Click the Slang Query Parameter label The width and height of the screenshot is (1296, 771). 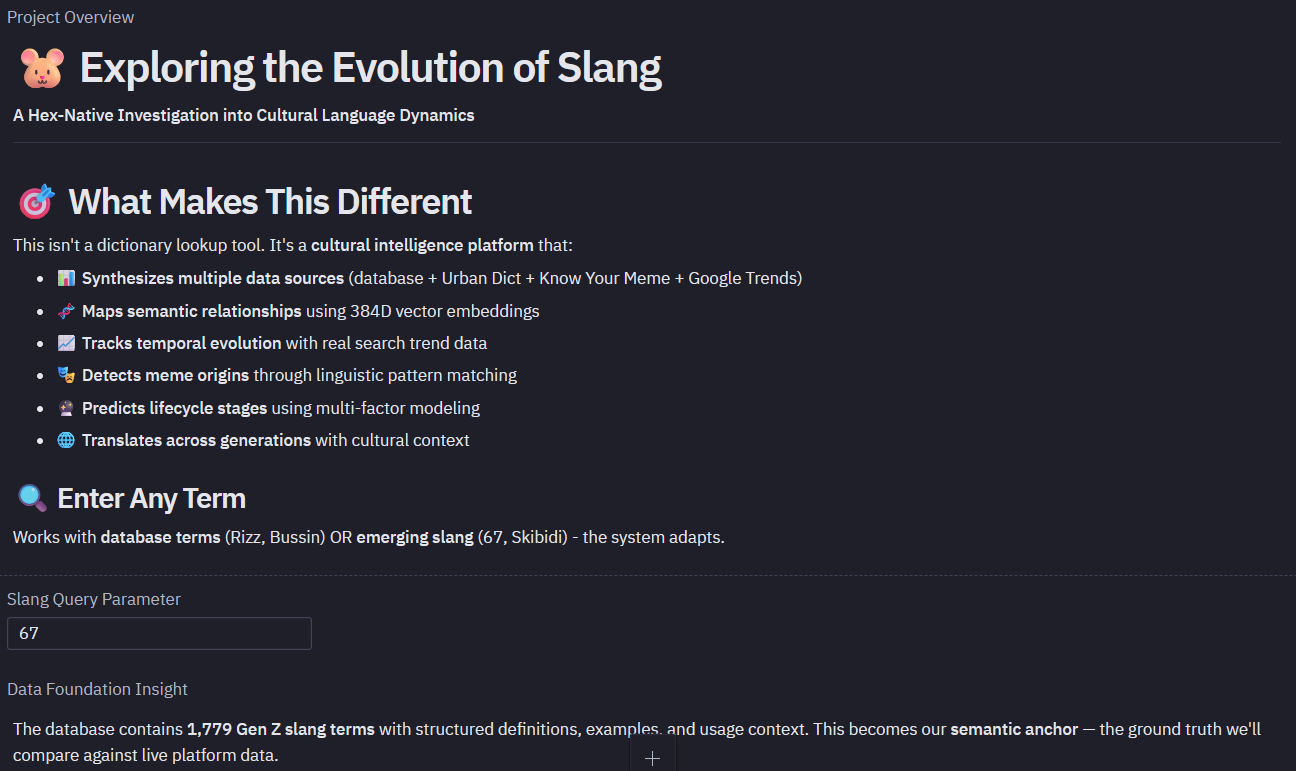(94, 599)
